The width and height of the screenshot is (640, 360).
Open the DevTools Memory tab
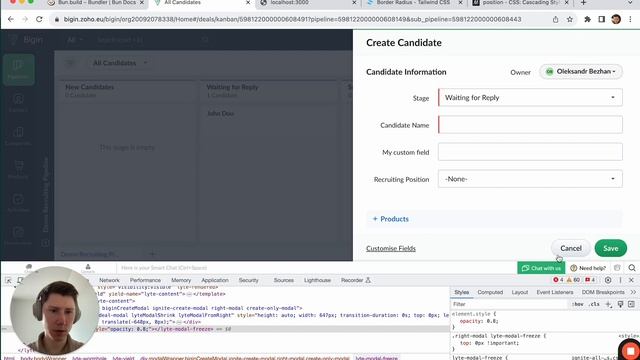(x=181, y=280)
